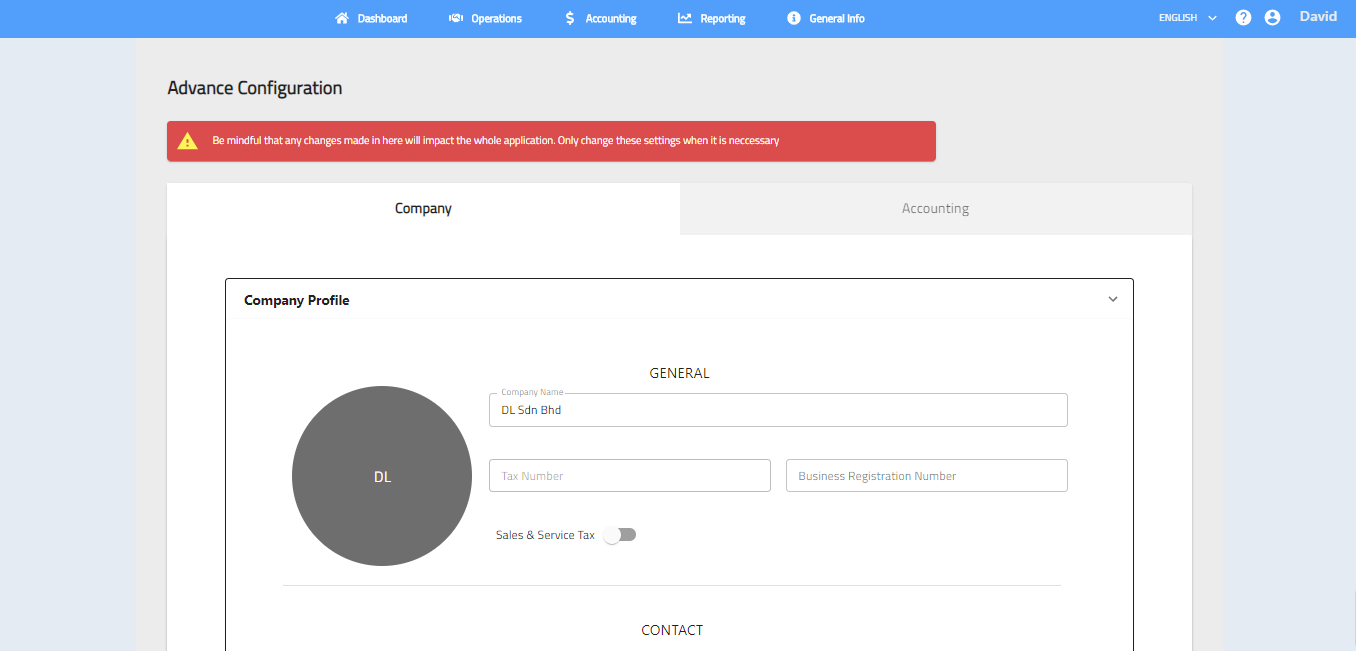
Task: Collapse the Company Profile section chevron
Action: [1113, 299]
